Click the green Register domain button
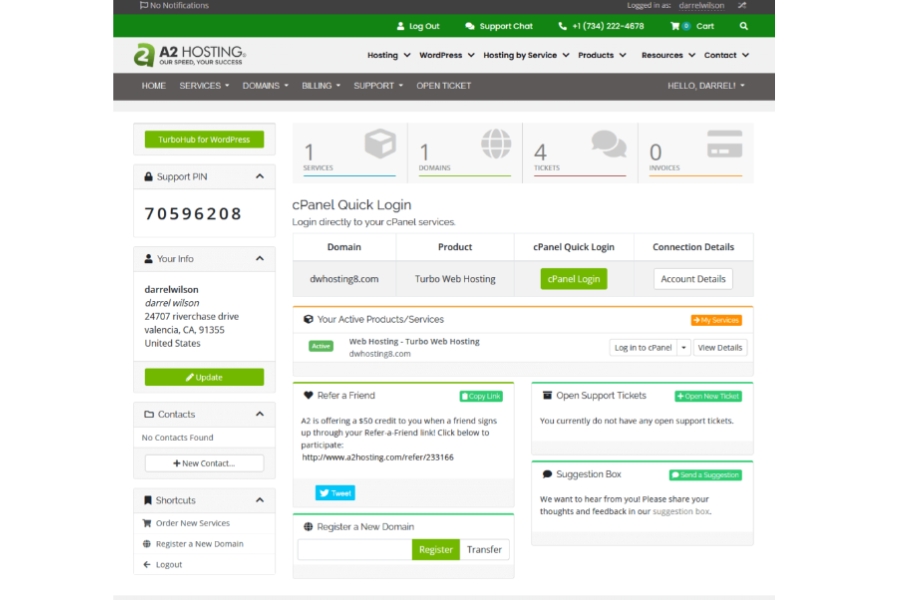Screen dimensions: 900x600 click(x=436, y=549)
